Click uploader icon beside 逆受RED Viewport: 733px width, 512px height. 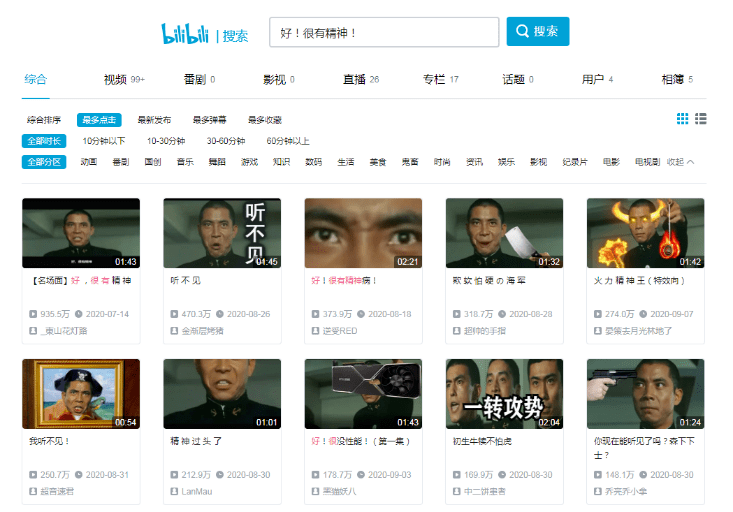pos(315,331)
